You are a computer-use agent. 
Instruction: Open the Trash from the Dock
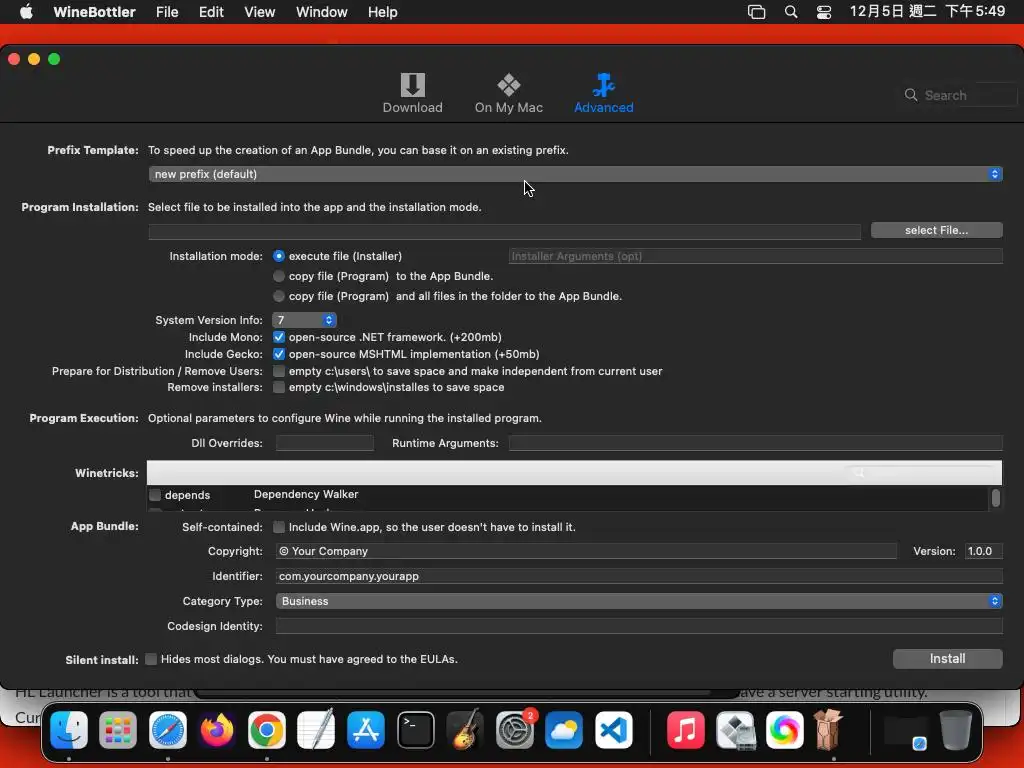[955, 729]
